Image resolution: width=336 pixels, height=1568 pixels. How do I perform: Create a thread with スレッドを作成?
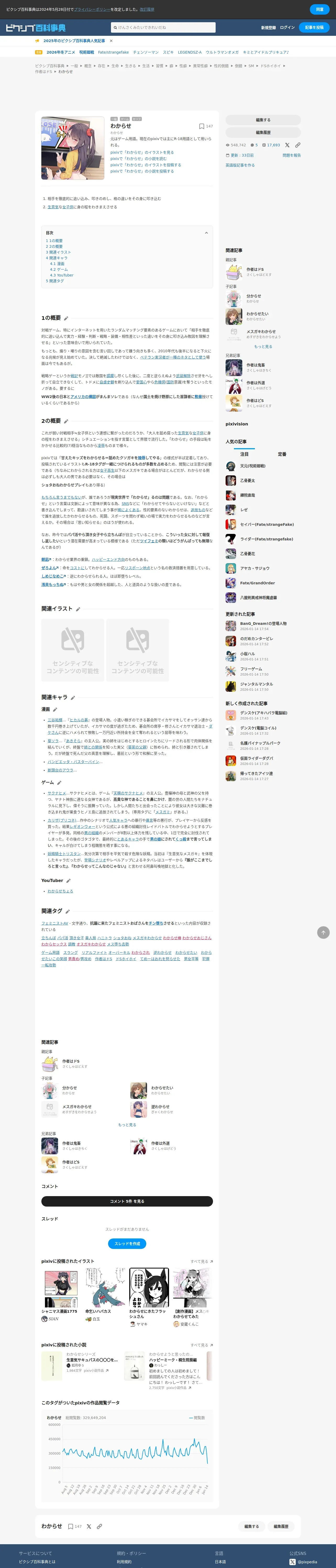(127, 1244)
